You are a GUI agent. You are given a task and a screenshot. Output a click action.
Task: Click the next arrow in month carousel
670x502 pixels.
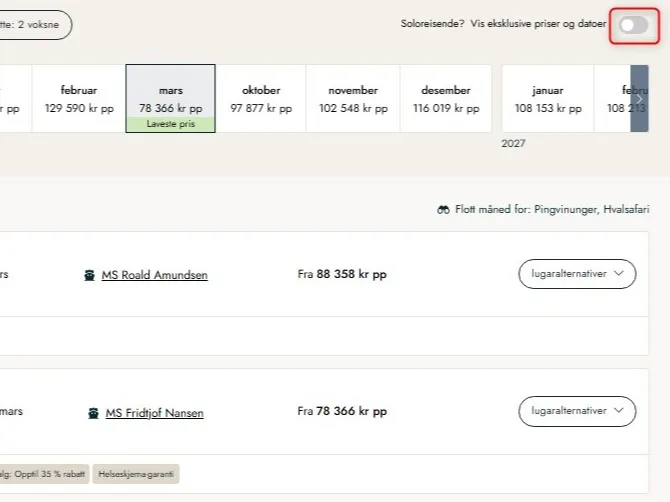[639, 99]
